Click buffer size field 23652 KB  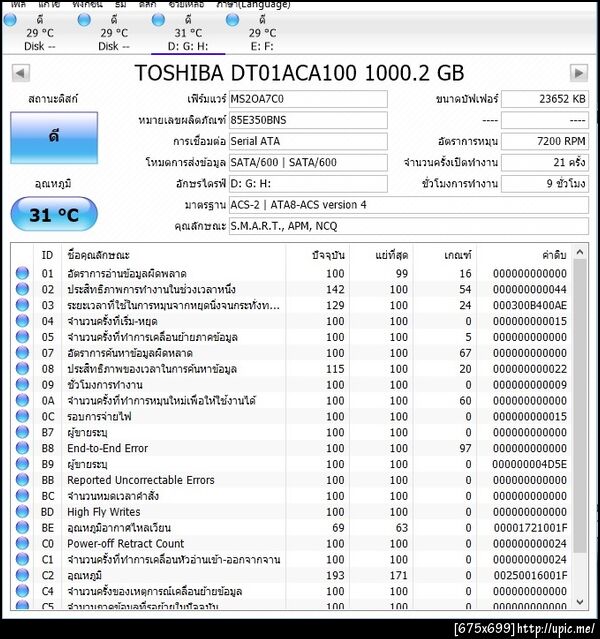[x=545, y=99]
